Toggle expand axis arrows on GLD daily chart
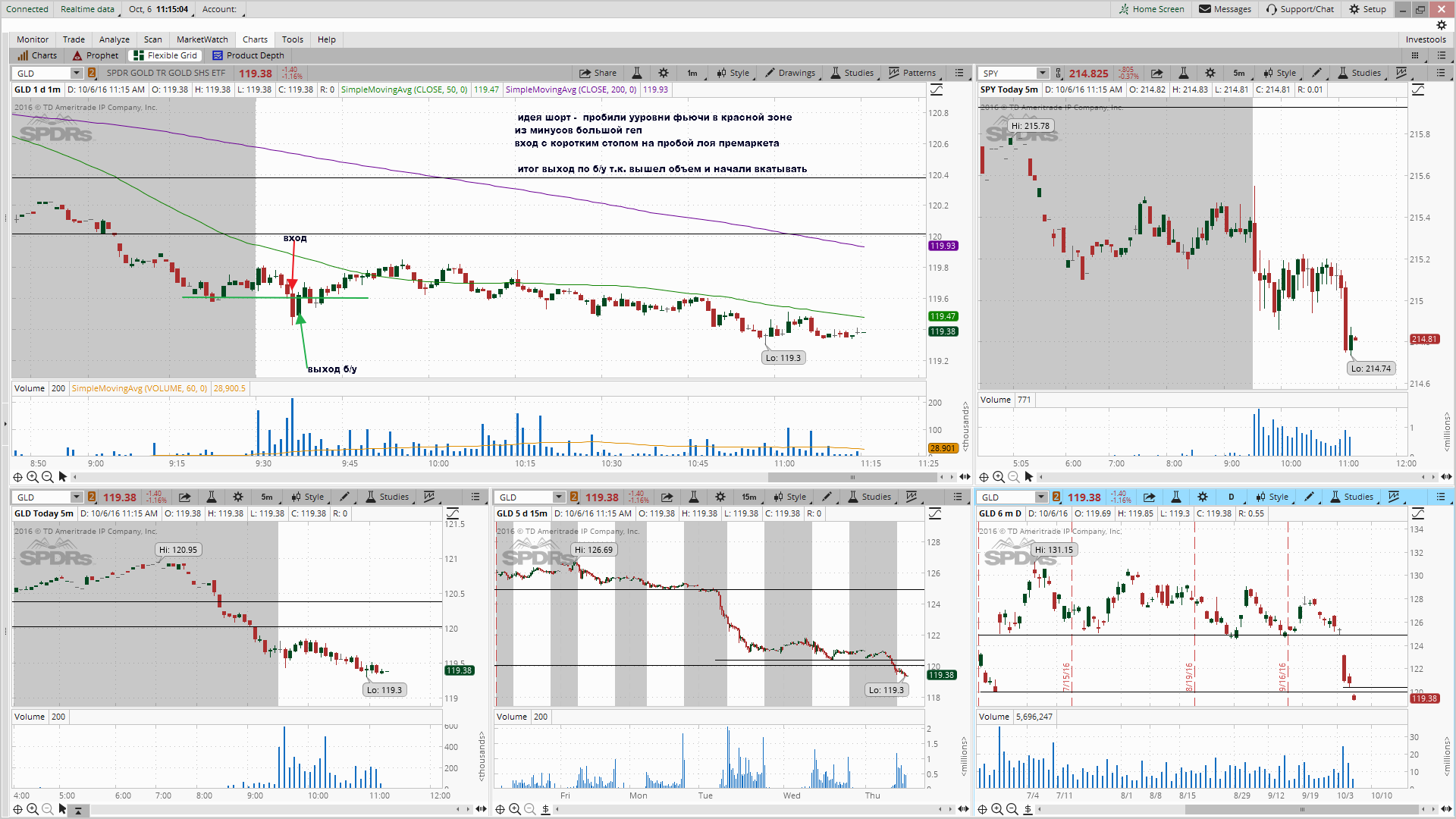1456x819 pixels. [x=1447, y=809]
